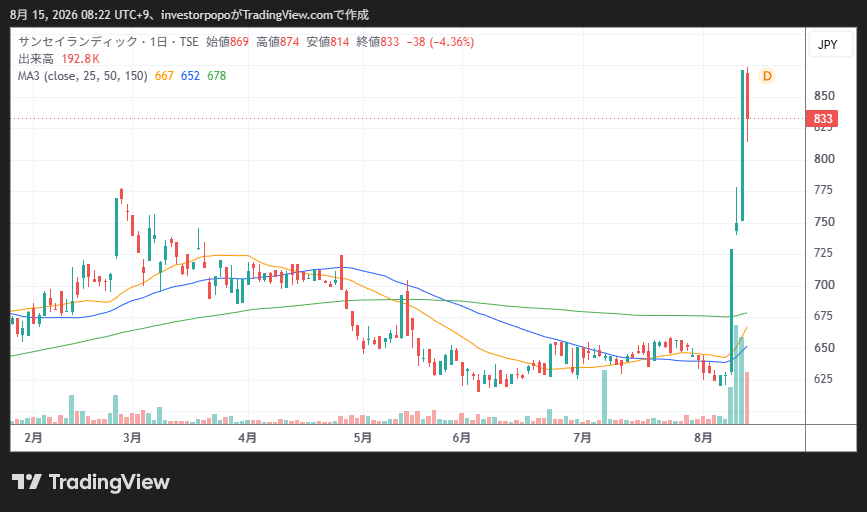This screenshot has width=867, height=512.
Task: Click the 700 price axis label
Action: (824, 285)
